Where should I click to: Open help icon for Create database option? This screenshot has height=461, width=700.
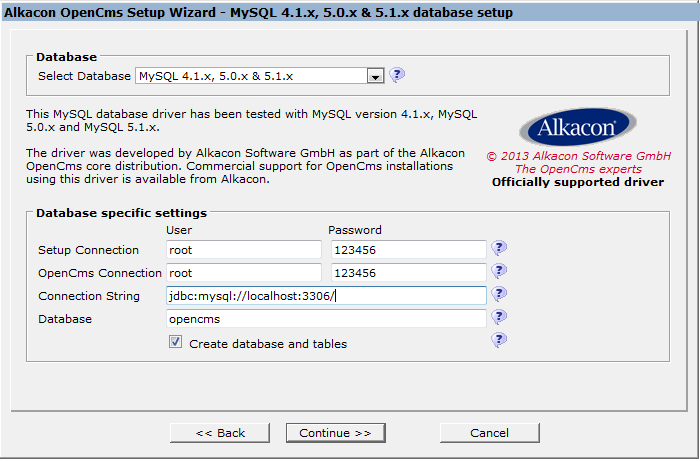point(499,340)
